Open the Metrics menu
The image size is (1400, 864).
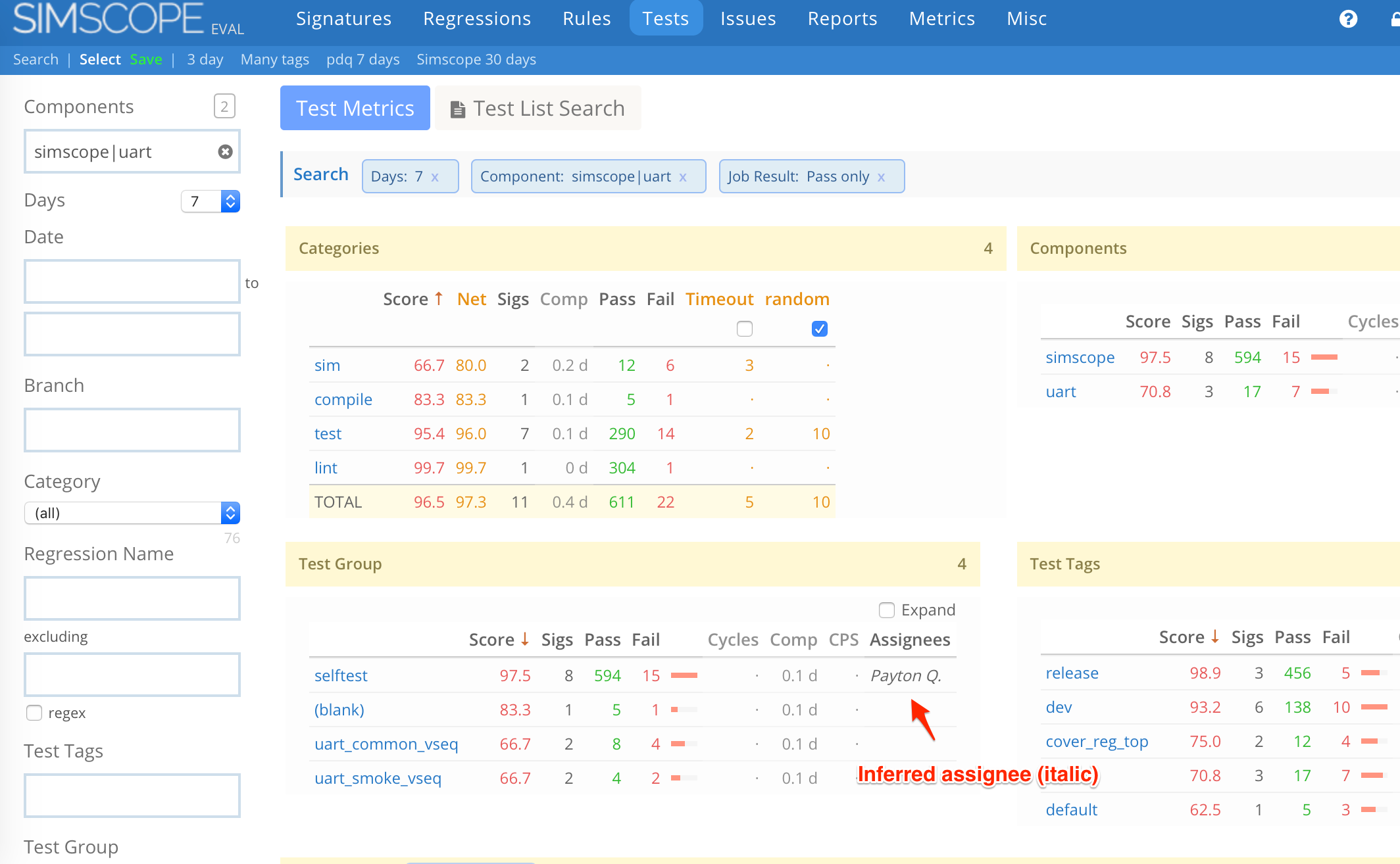coord(942,18)
